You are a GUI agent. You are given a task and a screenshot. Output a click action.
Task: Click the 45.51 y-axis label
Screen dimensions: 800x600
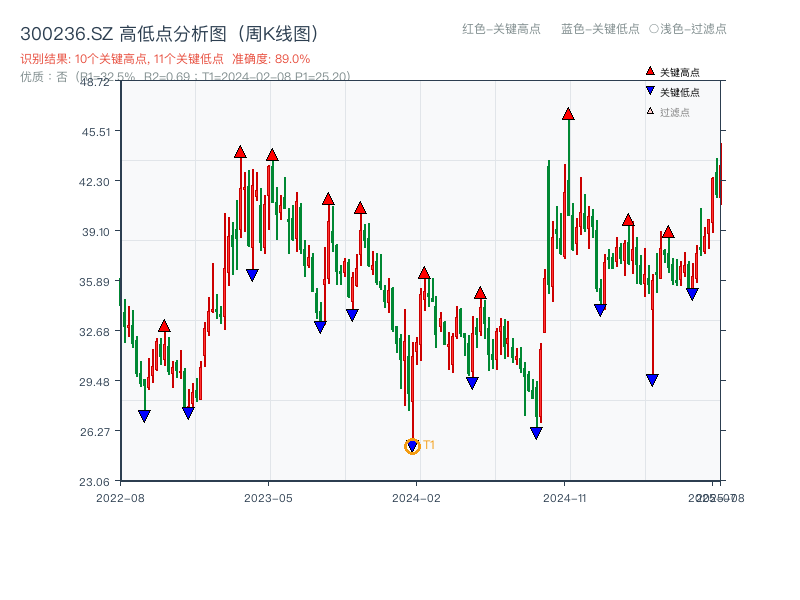95,132
